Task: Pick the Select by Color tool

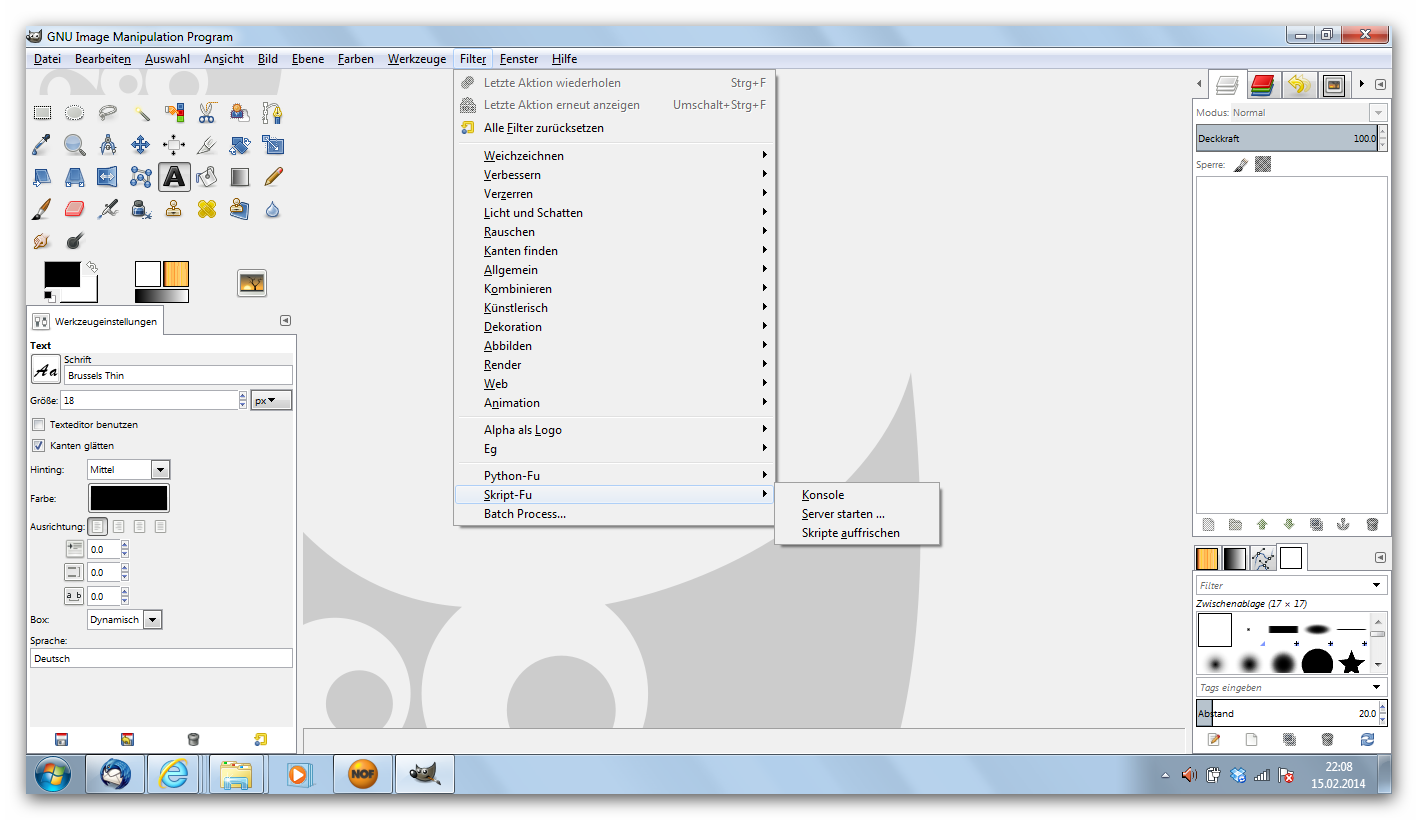Action: pos(174,113)
